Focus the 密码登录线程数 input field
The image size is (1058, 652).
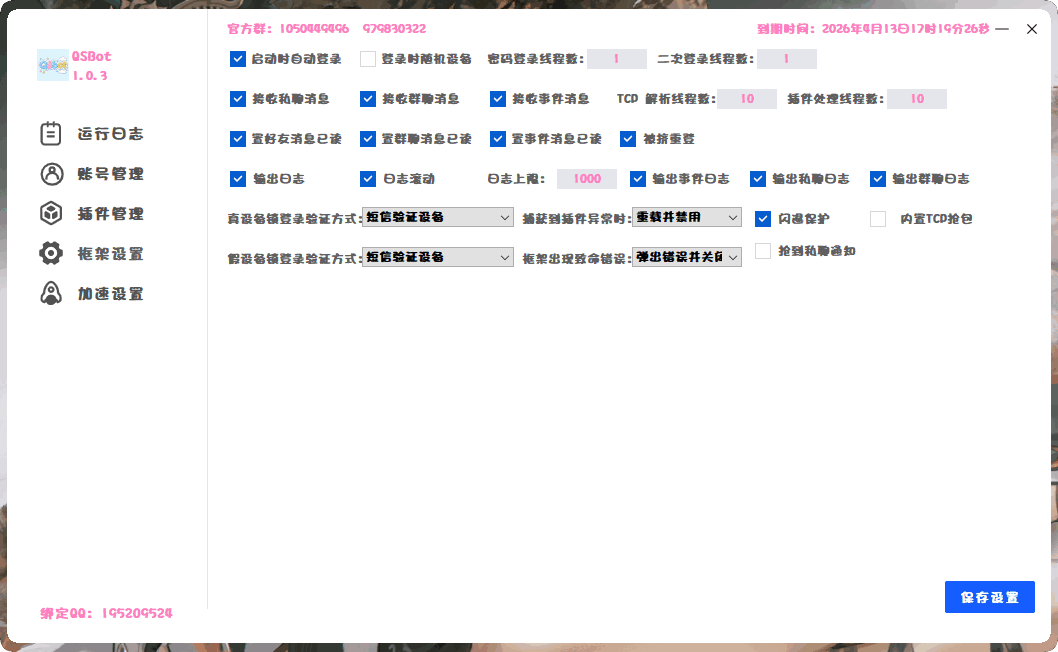coord(617,59)
